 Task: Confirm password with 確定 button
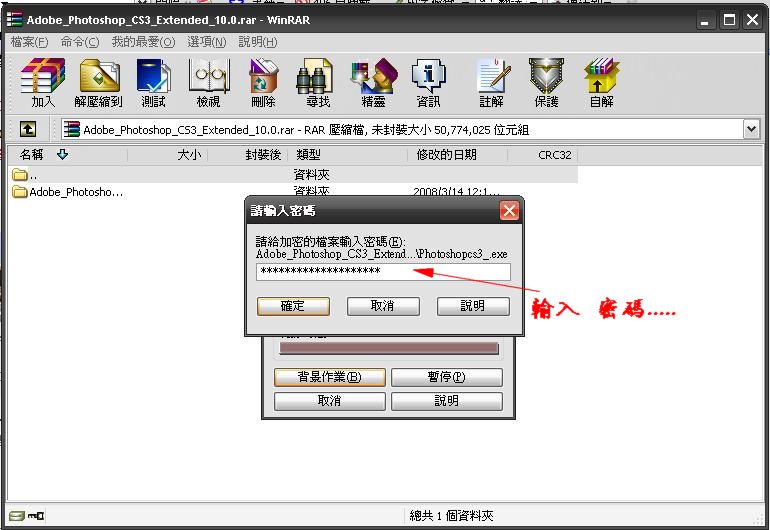(293, 306)
